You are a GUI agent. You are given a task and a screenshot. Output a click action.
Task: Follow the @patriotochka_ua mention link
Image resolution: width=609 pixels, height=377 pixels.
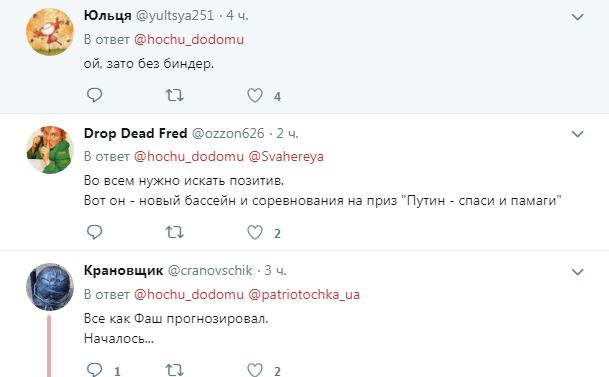click(x=304, y=294)
